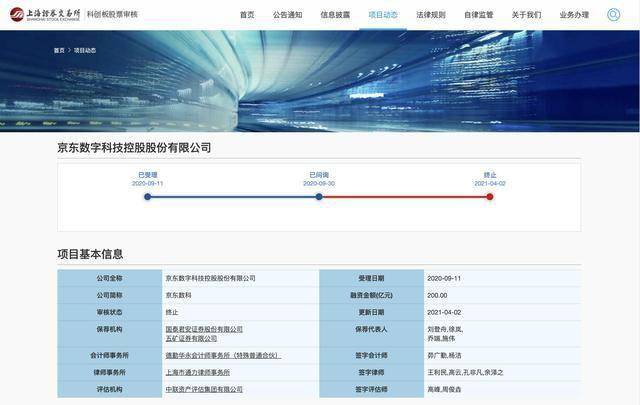Click 首页 breadcrumb link on banner
The height and width of the screenshot is (405, 640).
[x=59, y=50]
